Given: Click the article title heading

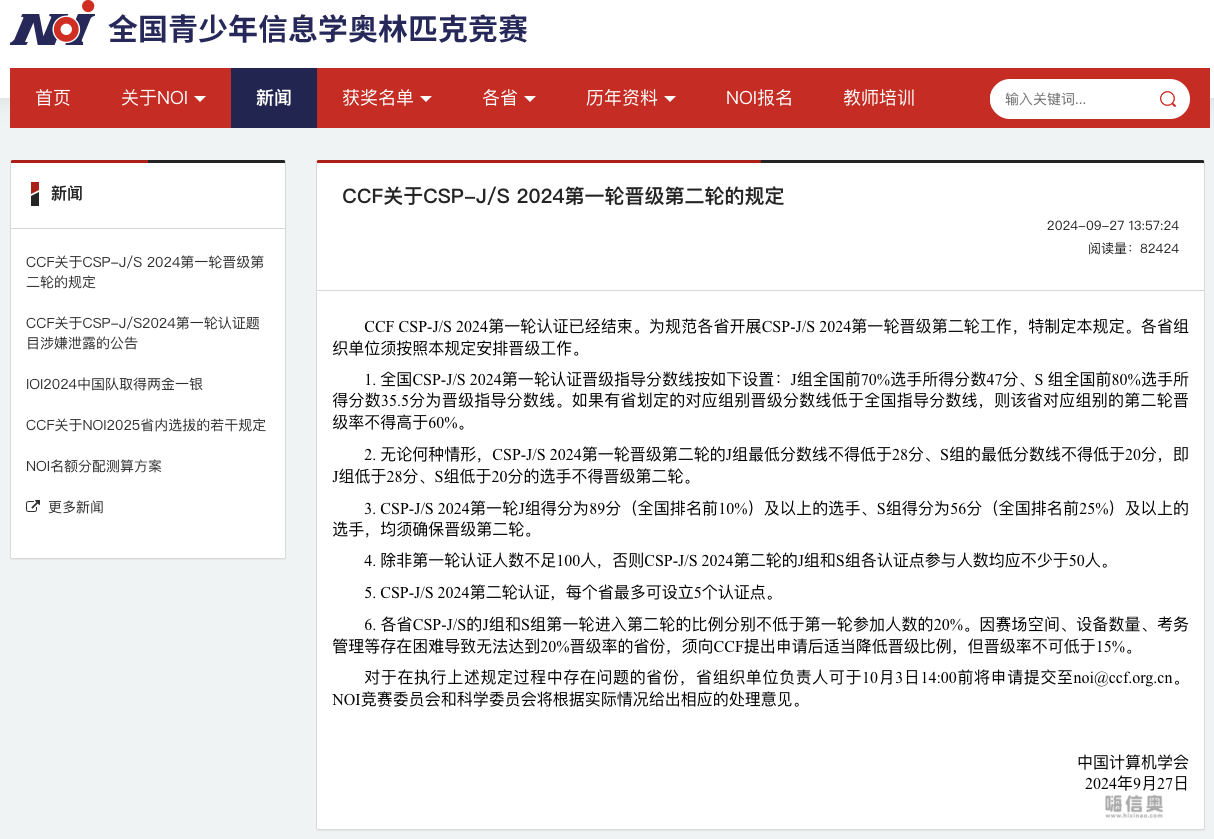Looking at the screenshot, I should point(563,196).
